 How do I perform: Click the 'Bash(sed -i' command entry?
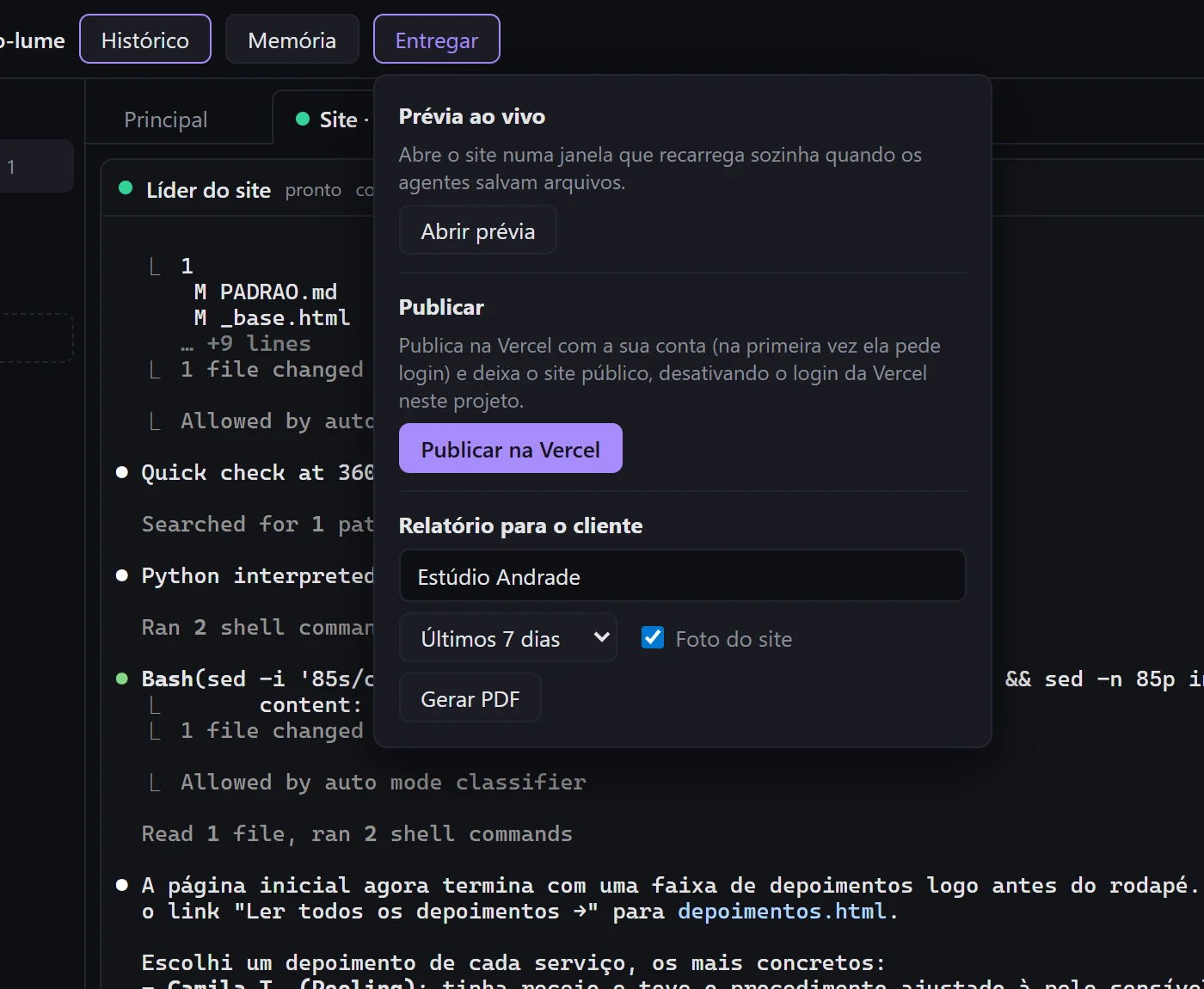tap(257, 679)
